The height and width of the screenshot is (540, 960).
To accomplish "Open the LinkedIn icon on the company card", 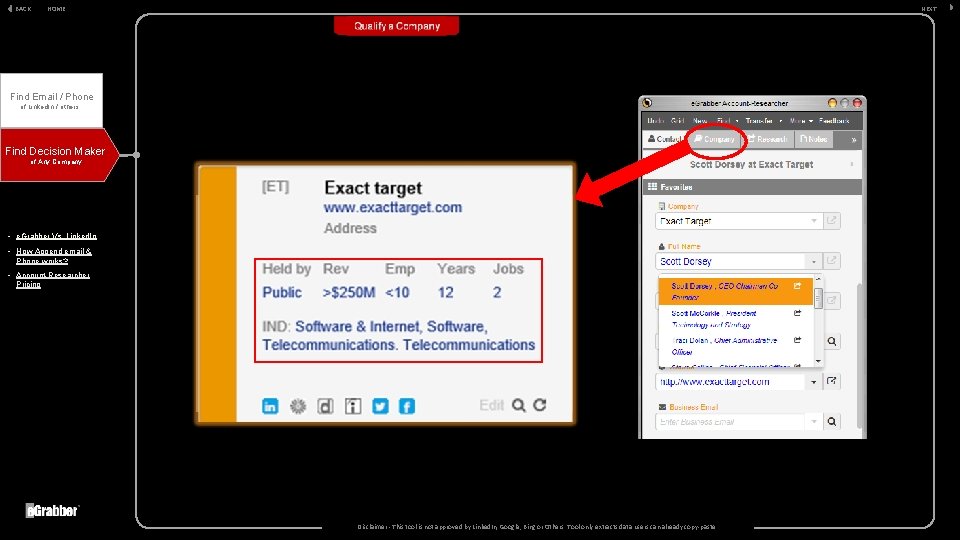I will click(x=270, y=406).
